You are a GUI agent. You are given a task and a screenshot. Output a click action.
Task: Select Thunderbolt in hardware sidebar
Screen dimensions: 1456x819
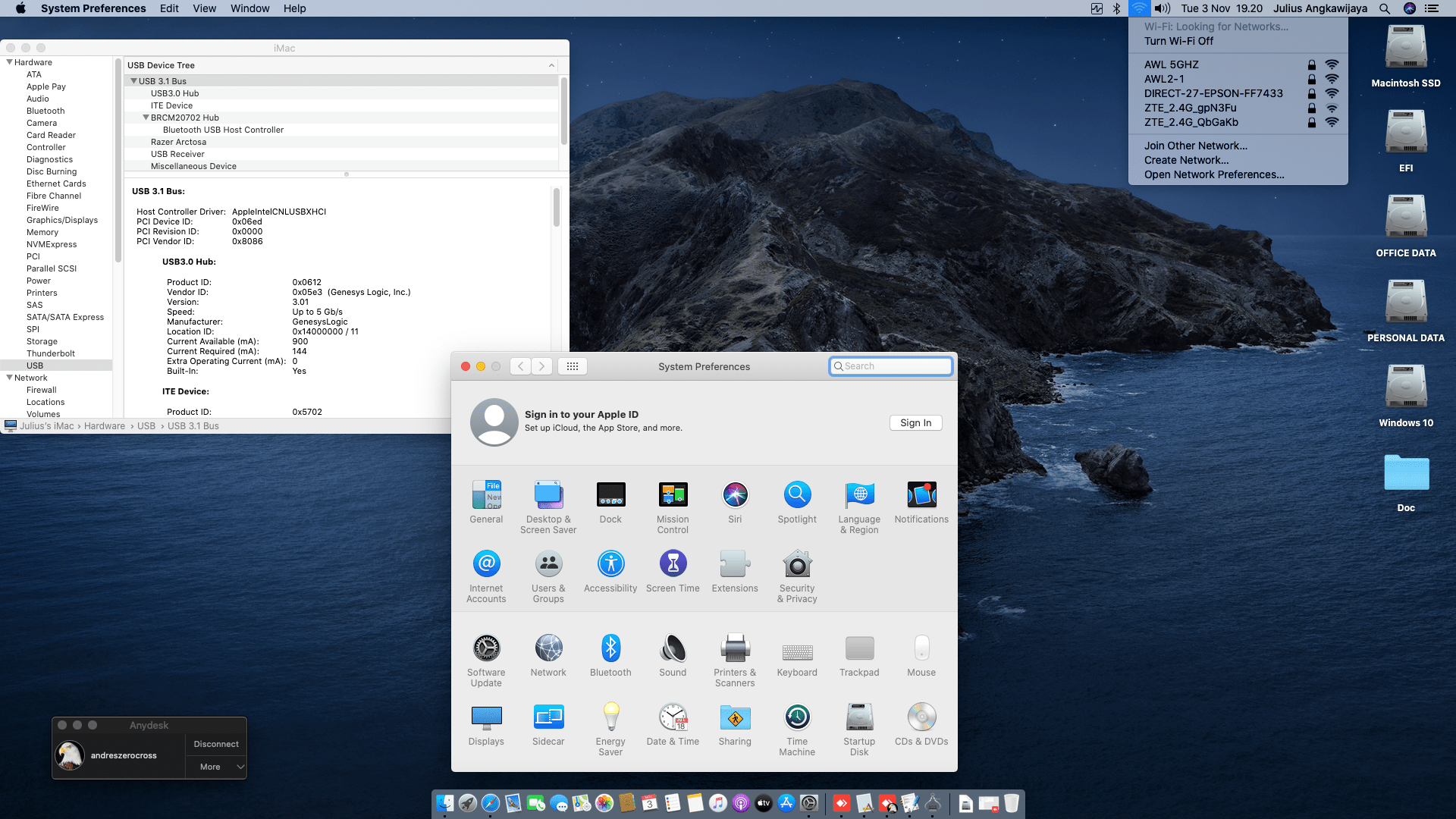pos(51,353)
